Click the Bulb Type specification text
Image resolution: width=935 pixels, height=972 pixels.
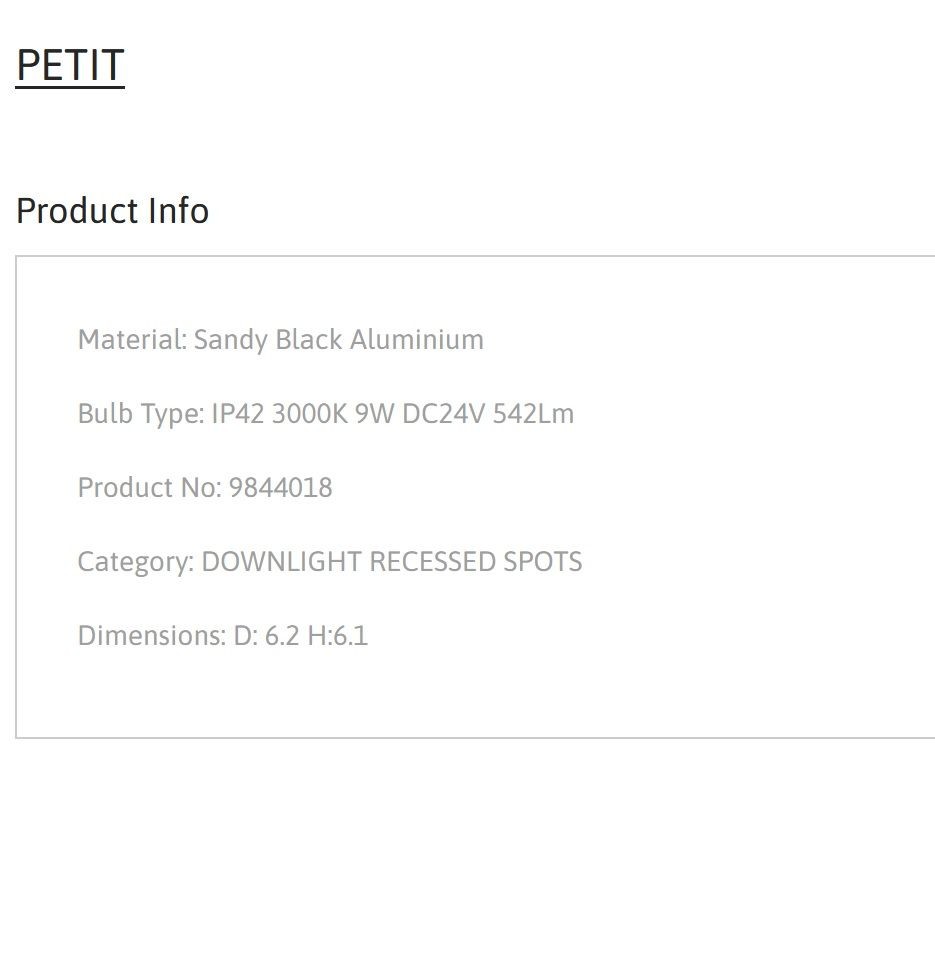[326, 414]
